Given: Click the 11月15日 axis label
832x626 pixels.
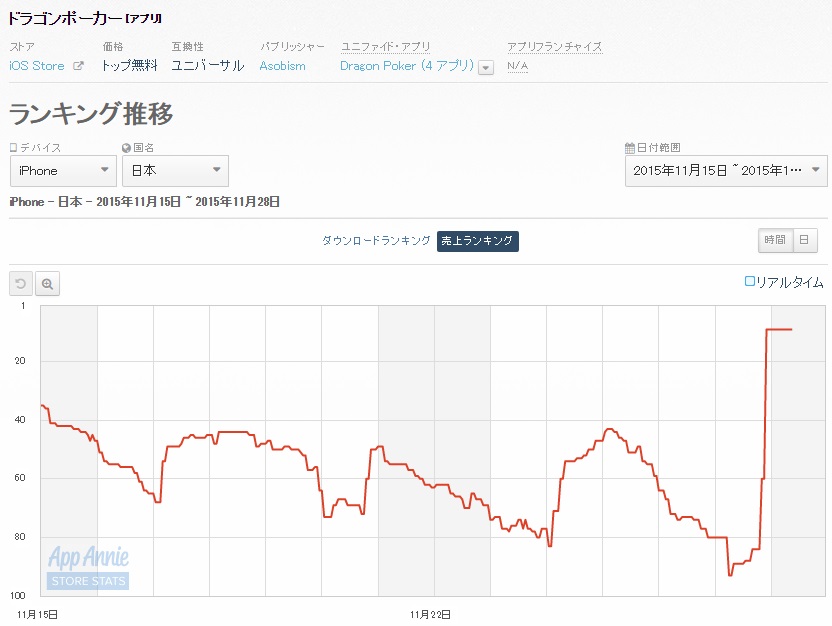Looking at the screenshot, I should coord(37,614).
